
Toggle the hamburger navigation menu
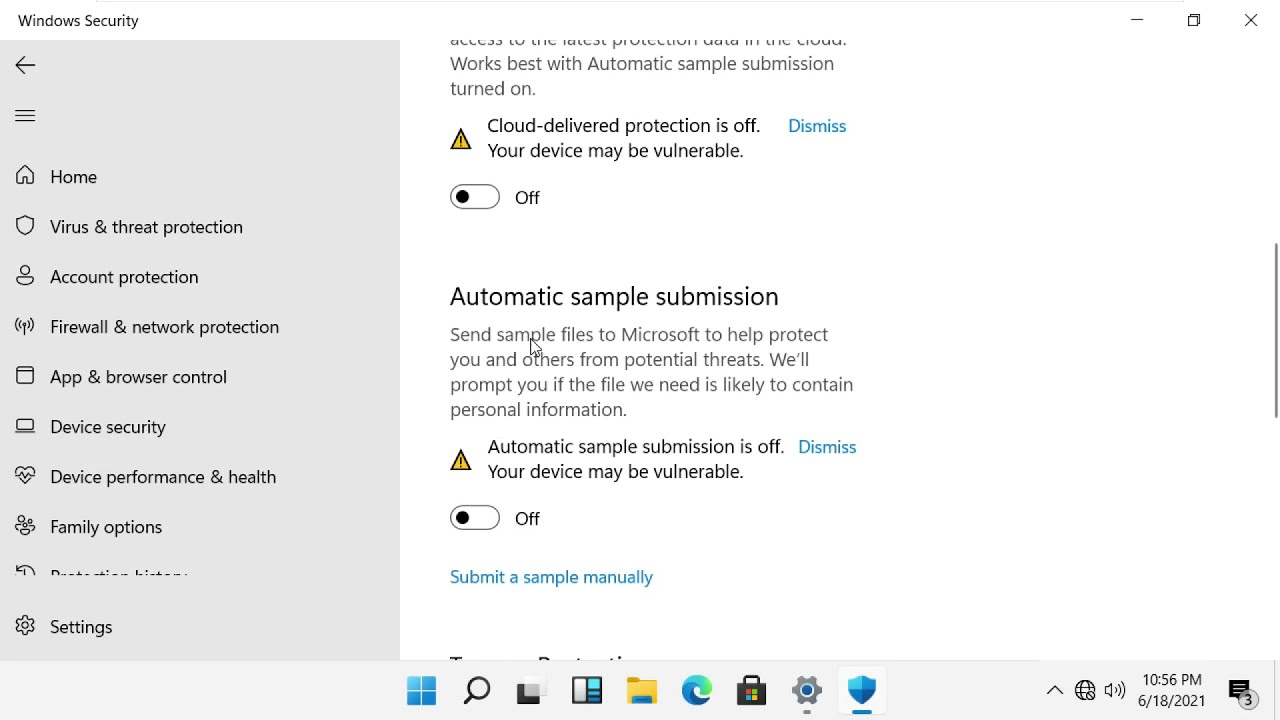tap(25, 115)
